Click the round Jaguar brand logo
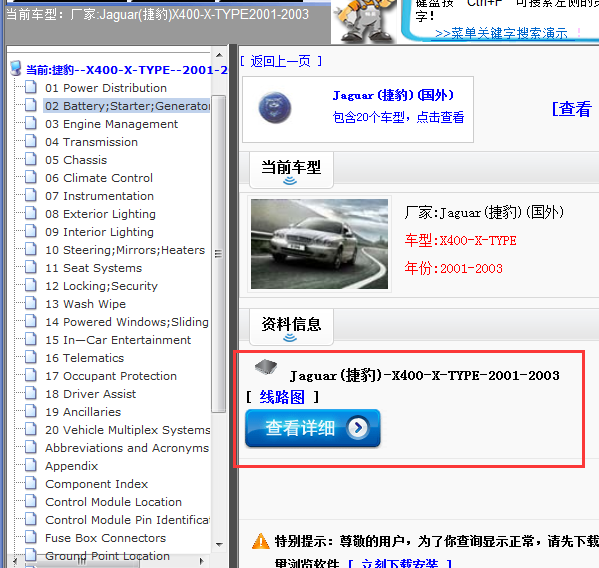The width and height of the screenshot is (599, 568). pos(275,108)
